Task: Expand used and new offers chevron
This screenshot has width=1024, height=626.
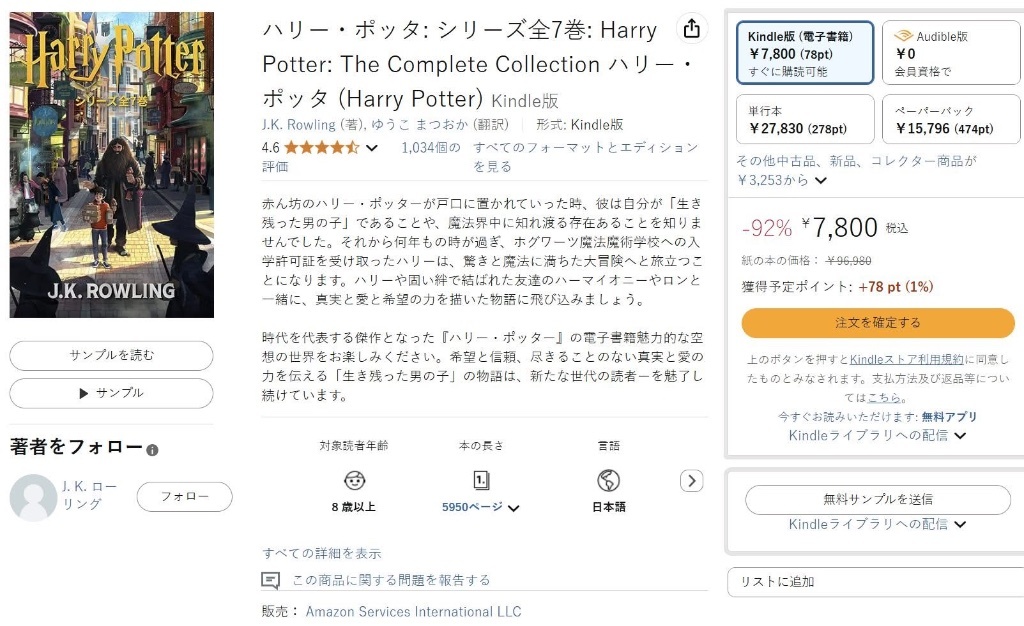Action: click(821, 181)
